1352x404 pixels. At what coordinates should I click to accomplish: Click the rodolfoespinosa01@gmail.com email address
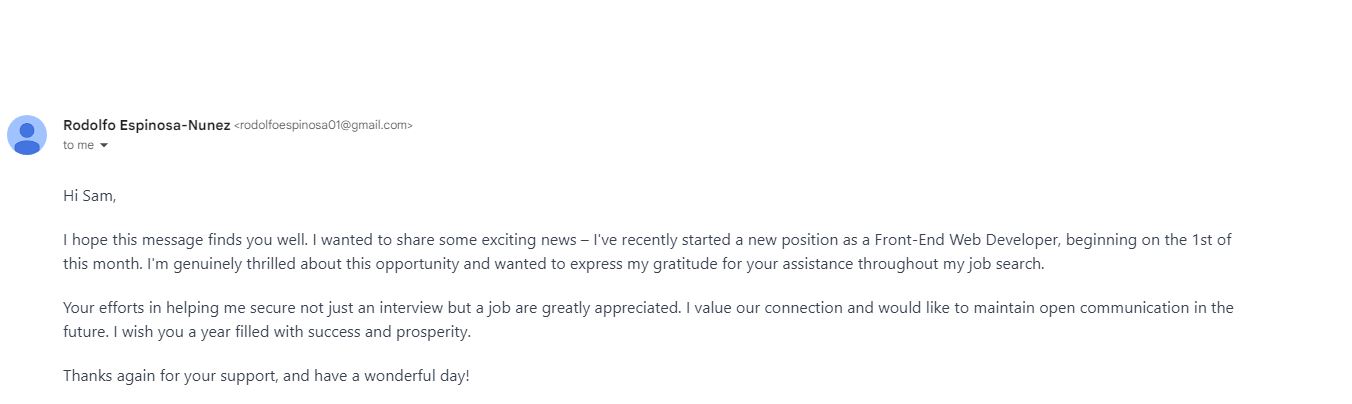coord(323,125)
